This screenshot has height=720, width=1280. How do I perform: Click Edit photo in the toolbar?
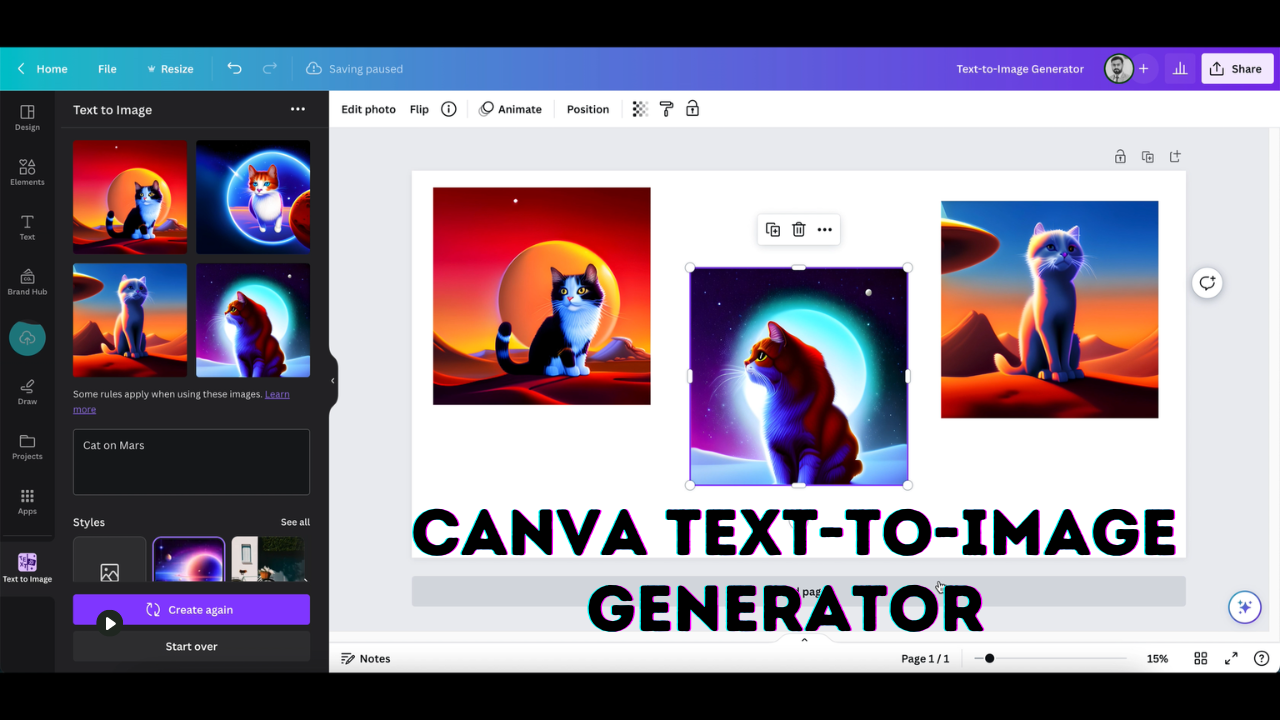(x=368, y=109)
